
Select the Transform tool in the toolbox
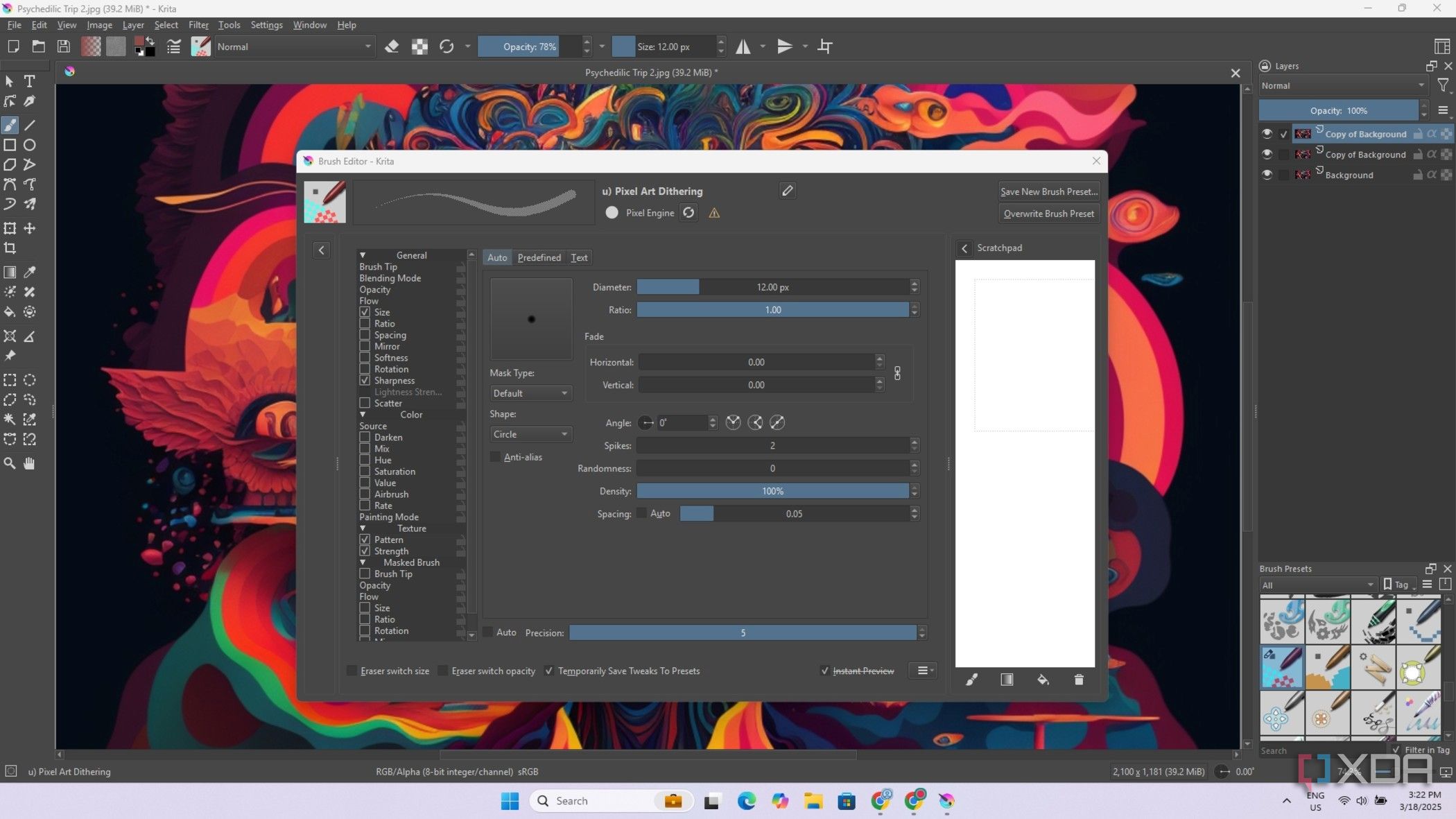coord(10,228)
